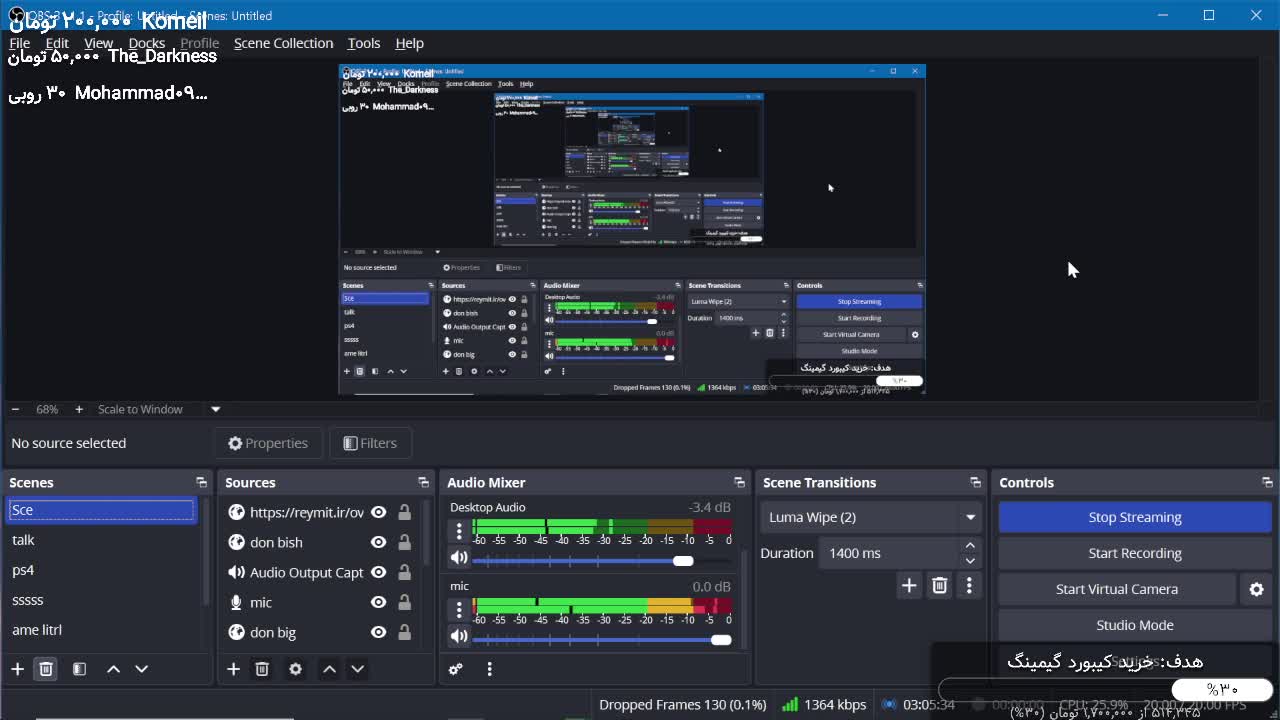The image size is (1280, 720).
Task: Click the Stop Streaming button
Action: (x=1134, y=517)
